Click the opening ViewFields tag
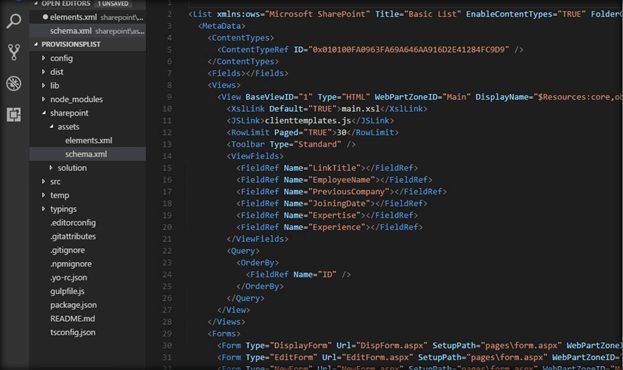Image resolution: width=623 pixels, height=370 pixels. (255, 156)
